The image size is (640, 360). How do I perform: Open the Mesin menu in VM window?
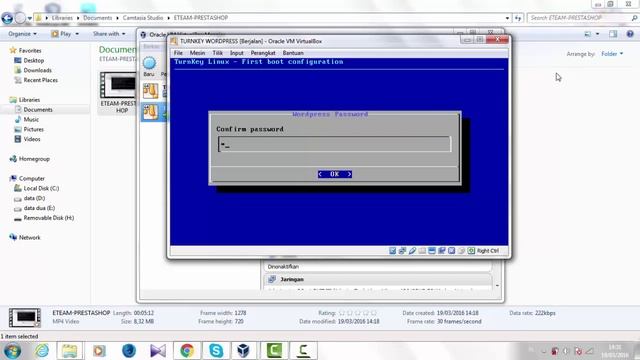[x=197, y=53]
